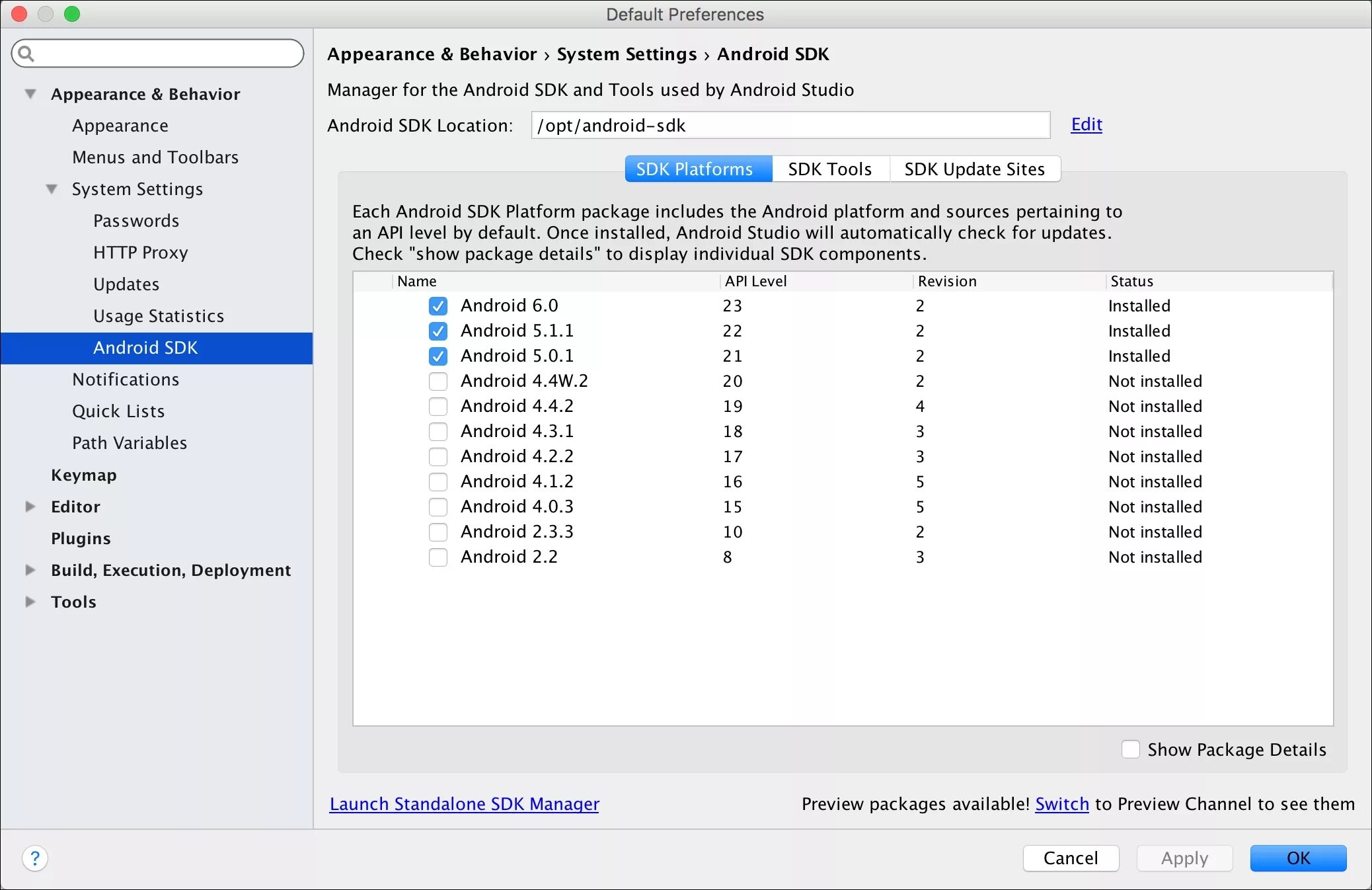Expand Build, Execution, Deployment section
The width and height of the screenshot is (1372, 890).
(30, 570)
